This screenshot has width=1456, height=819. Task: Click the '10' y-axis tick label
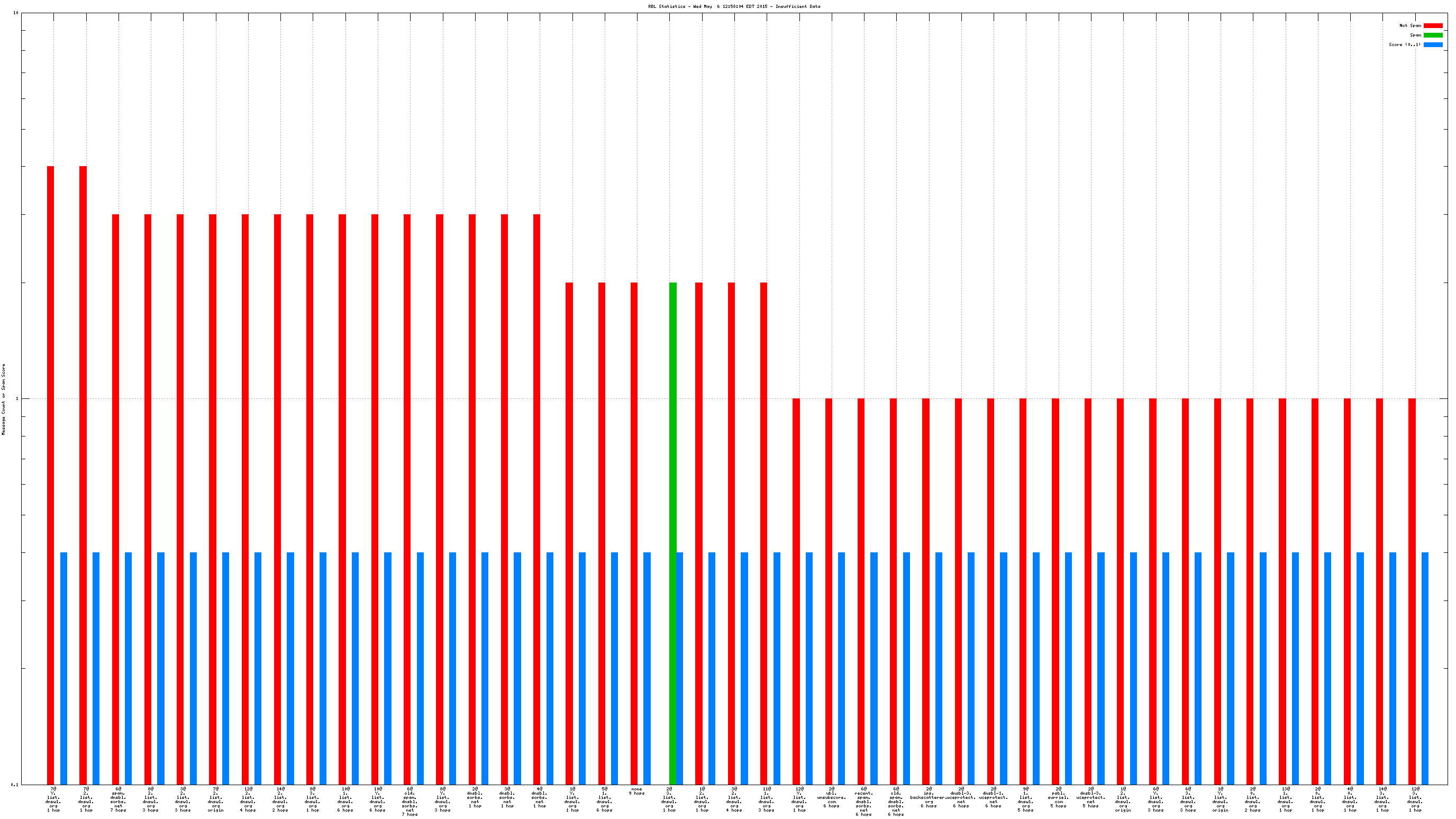point(15,13)
